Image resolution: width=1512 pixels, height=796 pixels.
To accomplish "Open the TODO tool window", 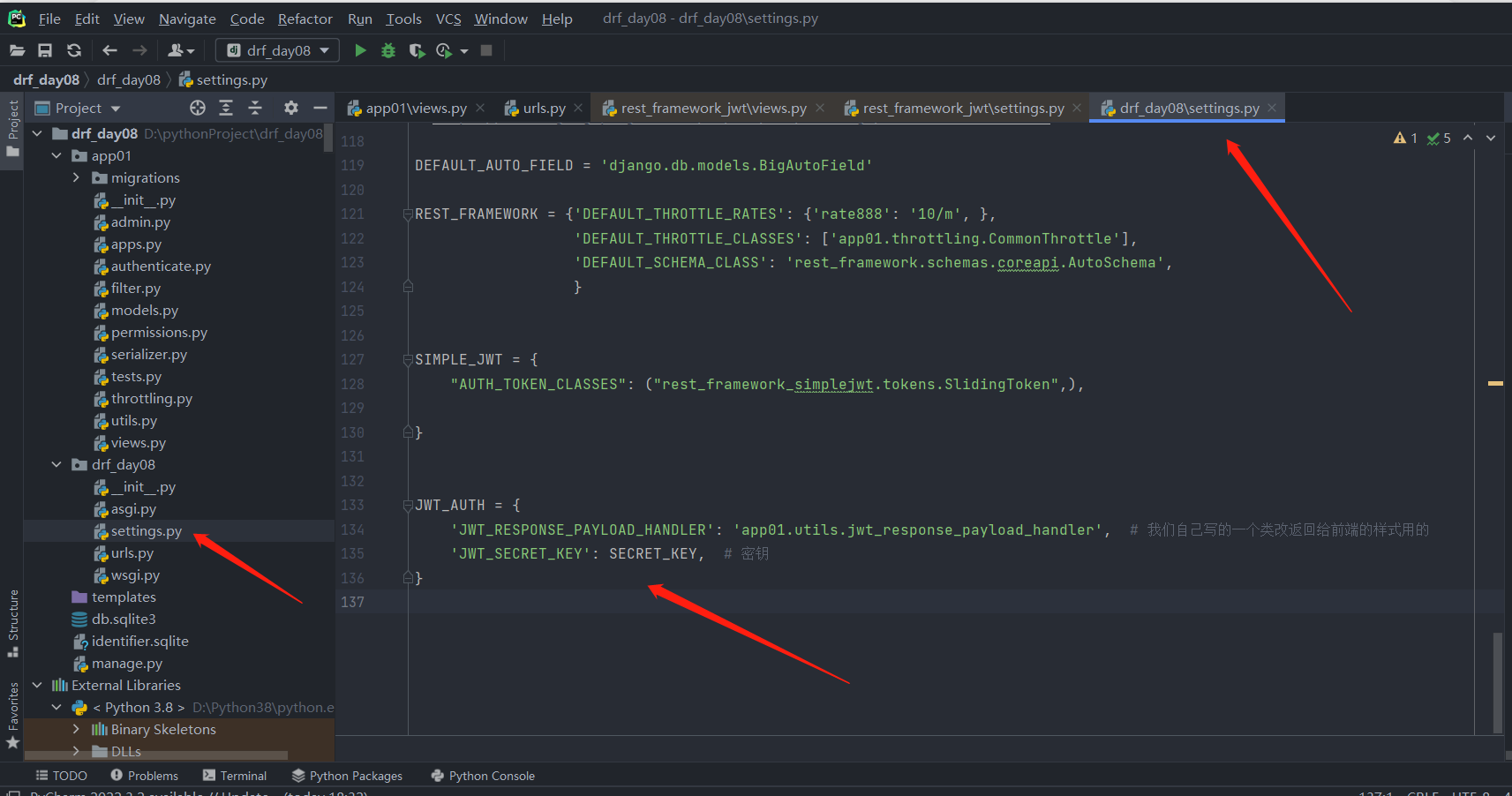I will pos(61,776).
